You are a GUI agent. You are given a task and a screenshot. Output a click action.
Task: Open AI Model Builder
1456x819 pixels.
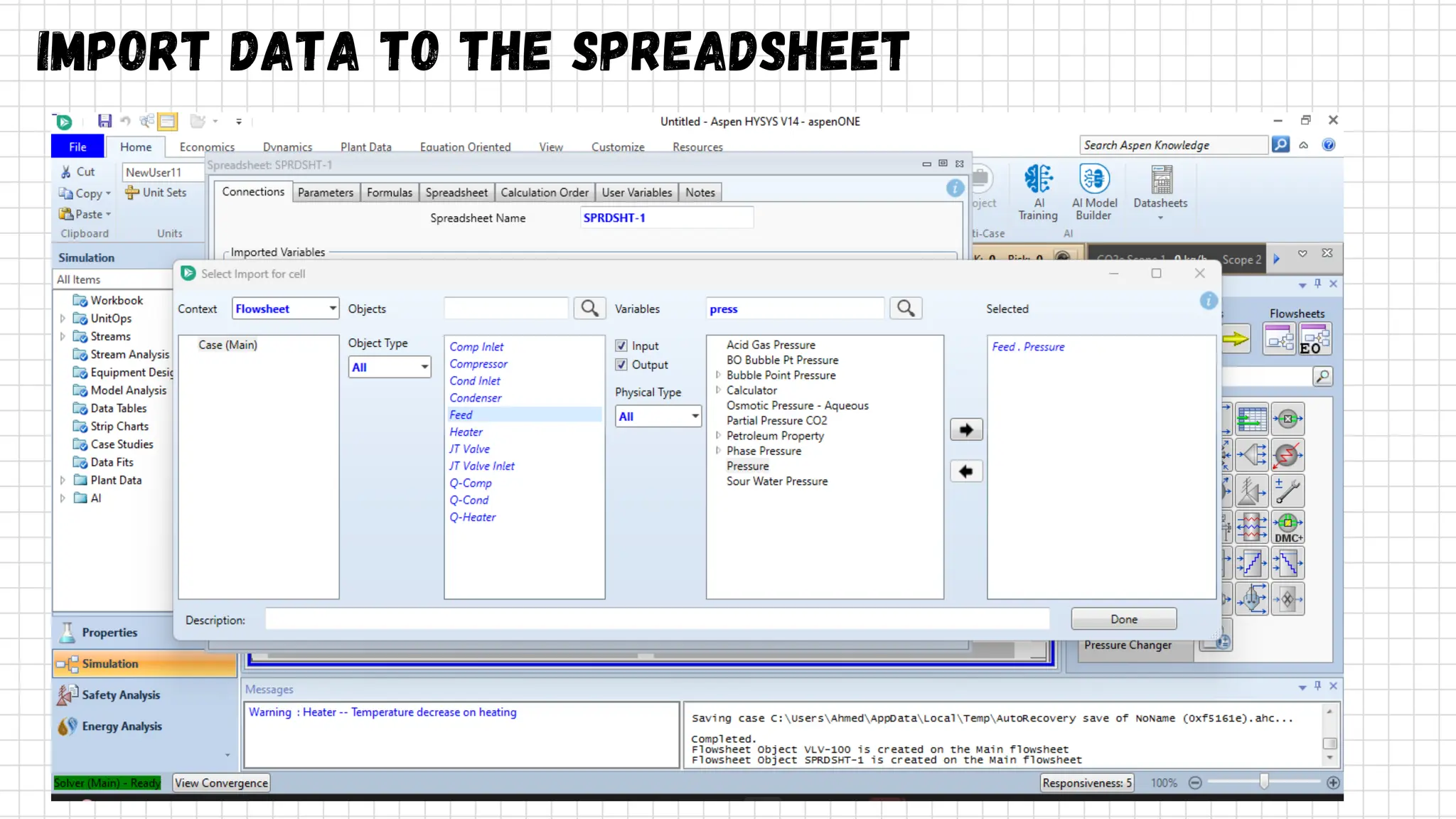coord(1094,193)
